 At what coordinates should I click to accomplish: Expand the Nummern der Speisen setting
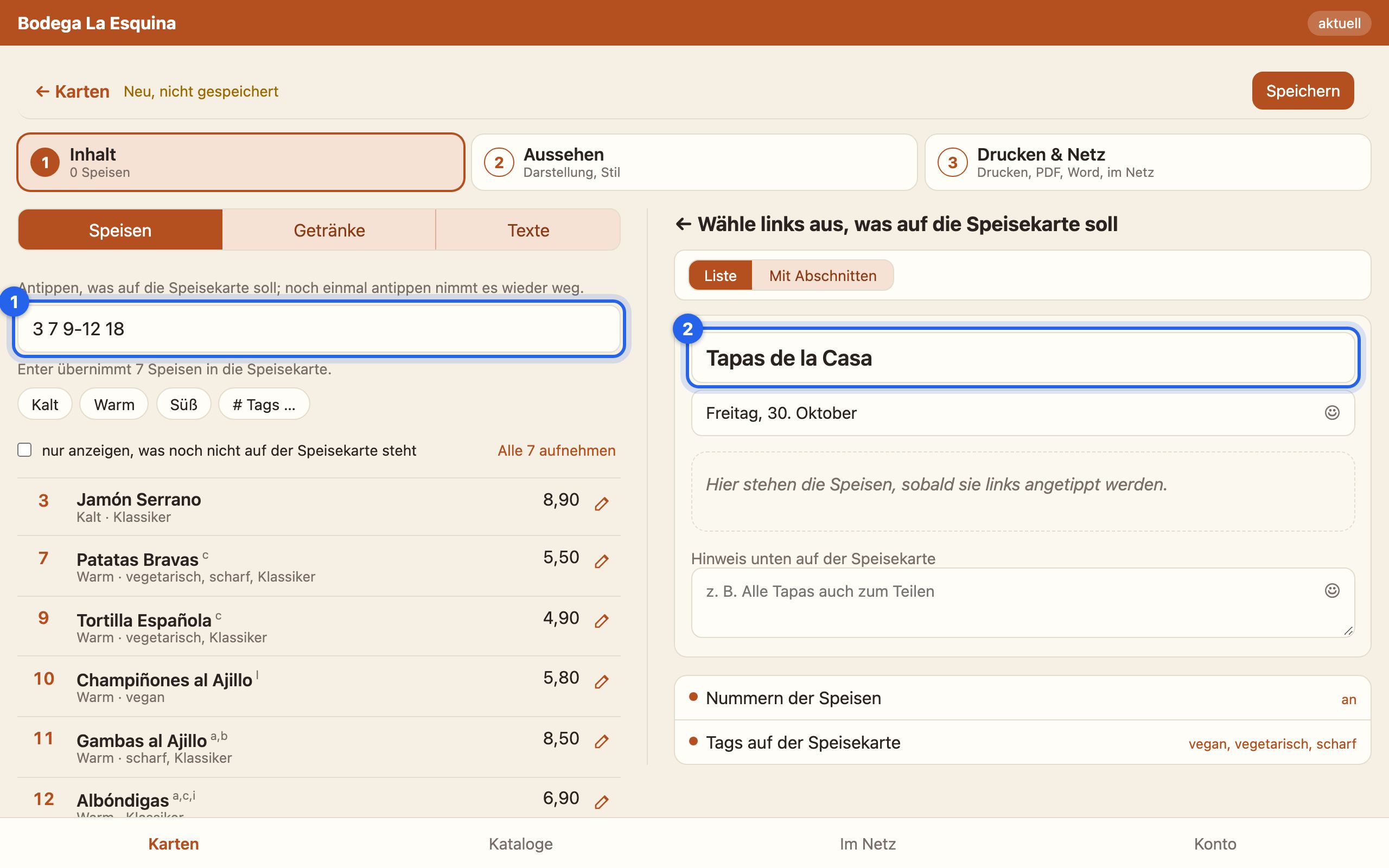click(x=1022, y=698)
